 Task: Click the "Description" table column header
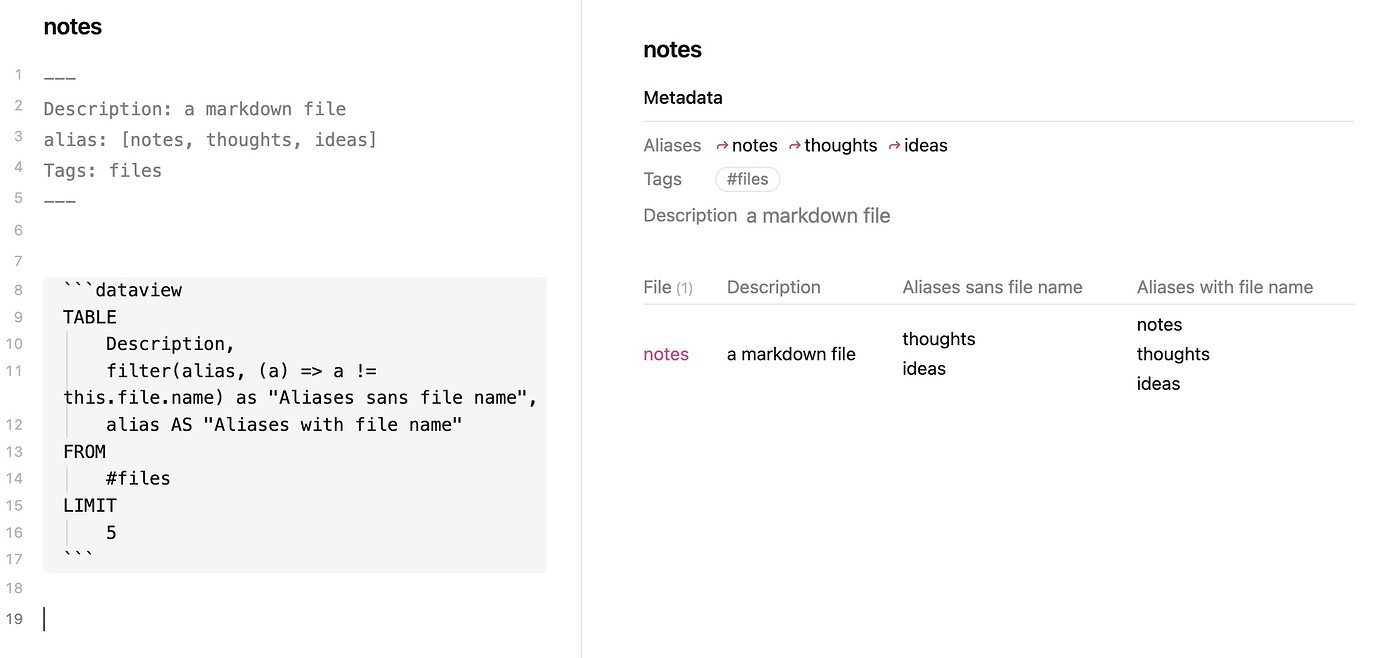pyautogui.click(x=773, y=287)
